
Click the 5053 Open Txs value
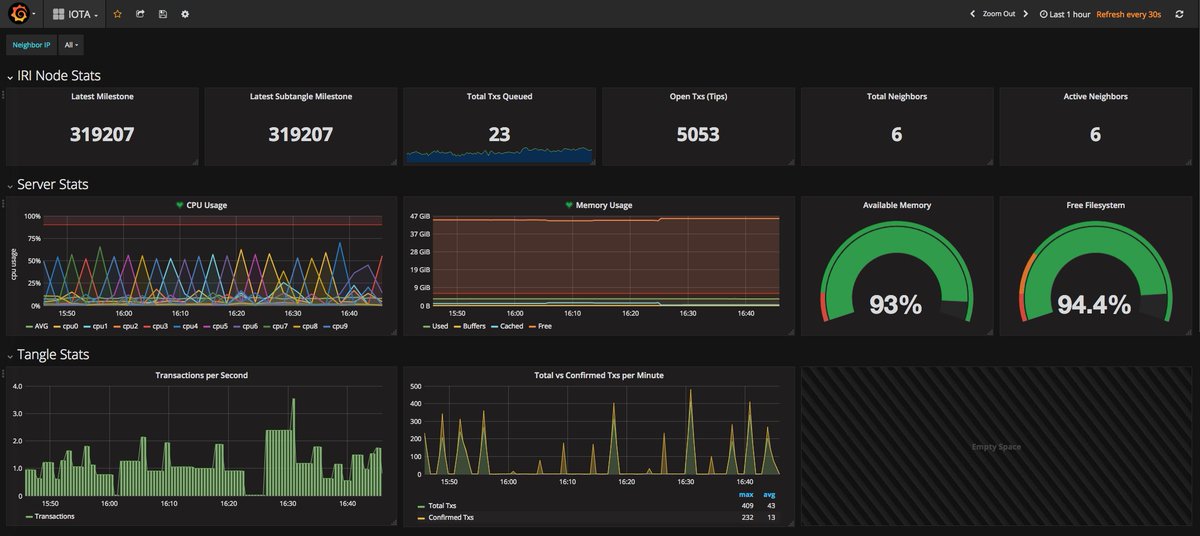698,134
